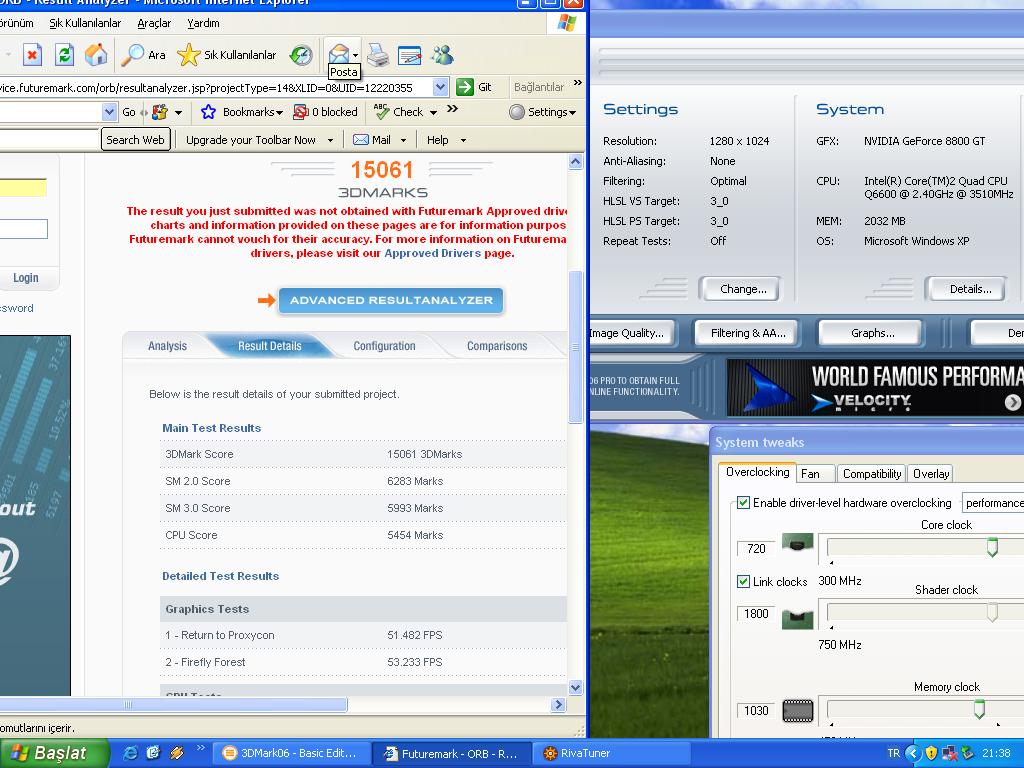
Task: Open the Messenger icon in IE toolbar
Action: [442, 55]
